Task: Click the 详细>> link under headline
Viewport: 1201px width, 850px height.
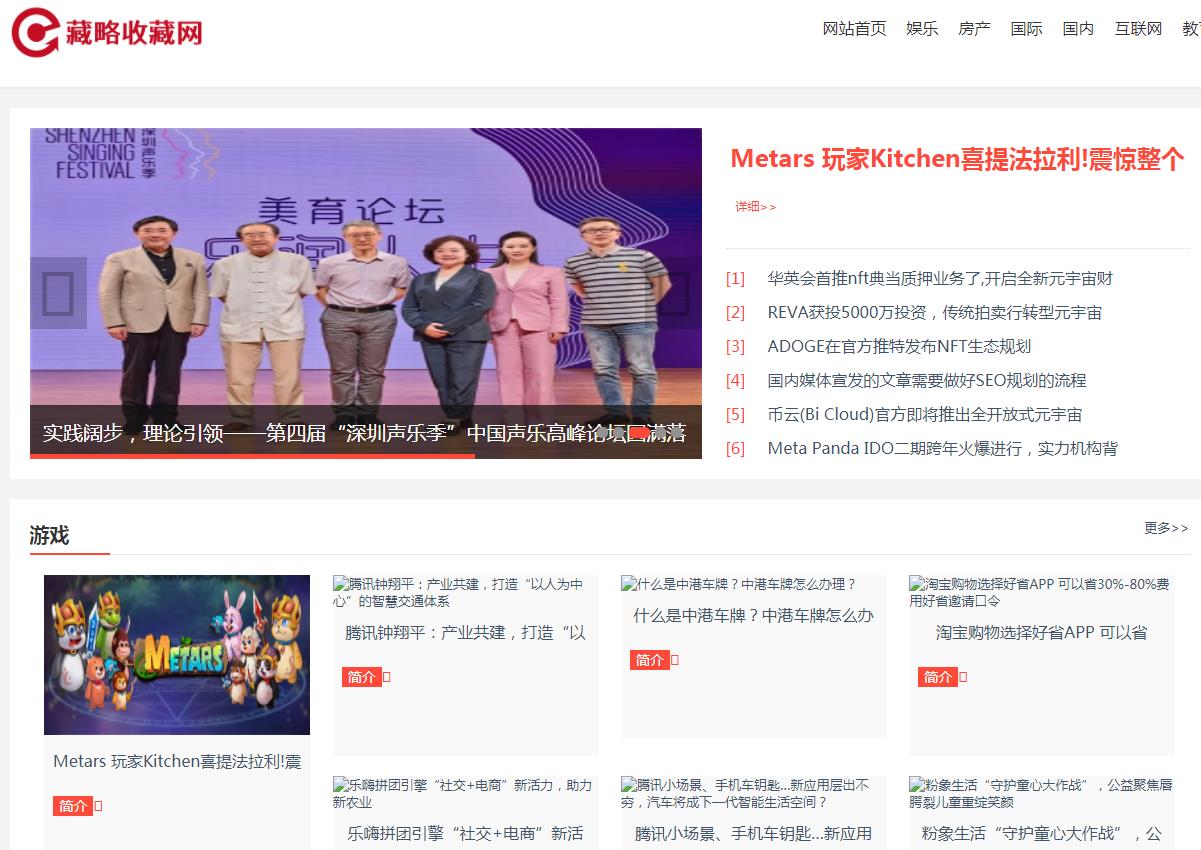Action: [x=755, y=207]
